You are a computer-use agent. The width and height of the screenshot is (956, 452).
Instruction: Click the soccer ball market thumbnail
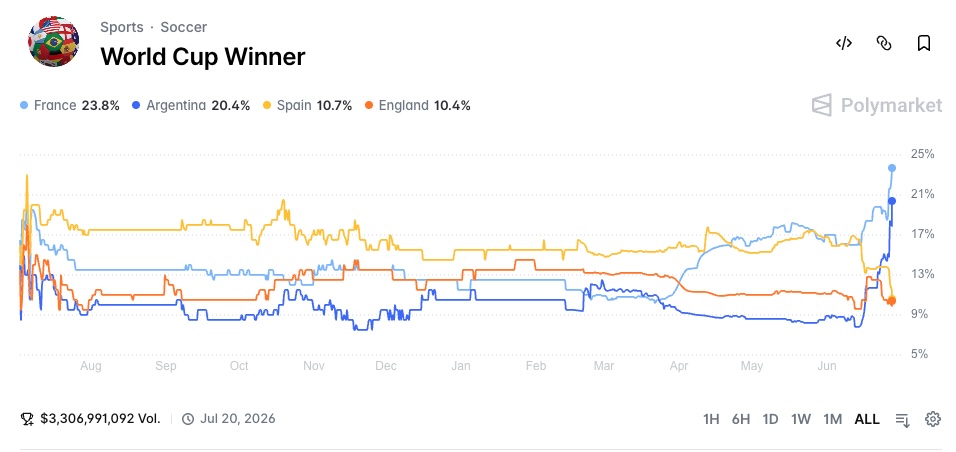(54, 41)
